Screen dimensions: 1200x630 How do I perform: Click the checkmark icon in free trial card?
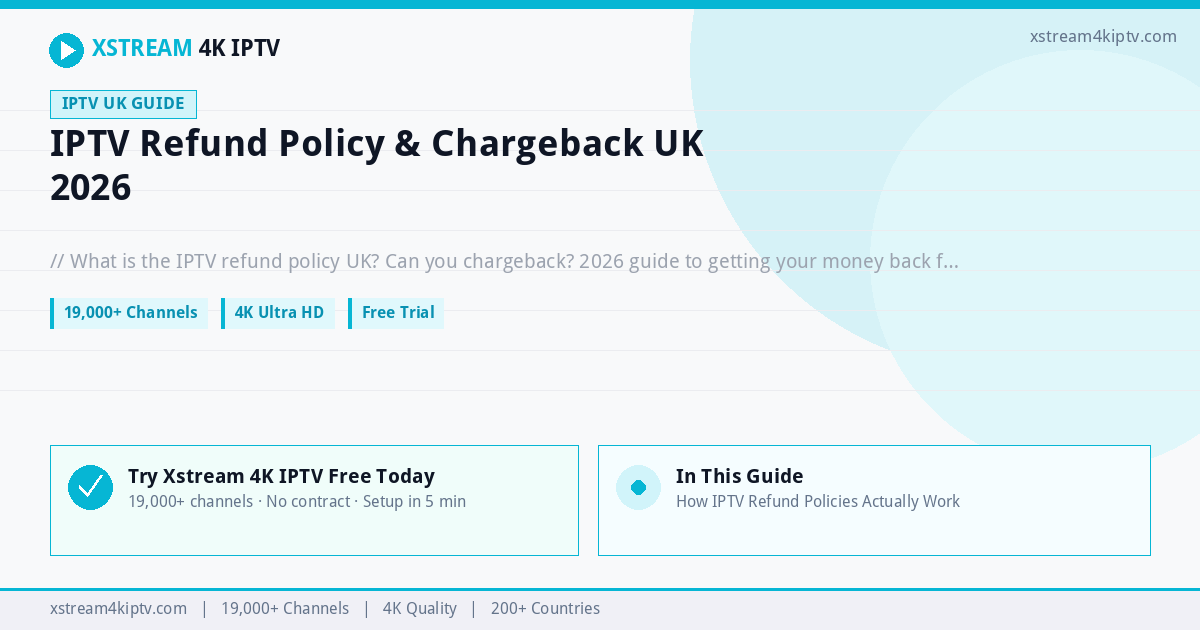pyautogui.click(x=90, y=487)
